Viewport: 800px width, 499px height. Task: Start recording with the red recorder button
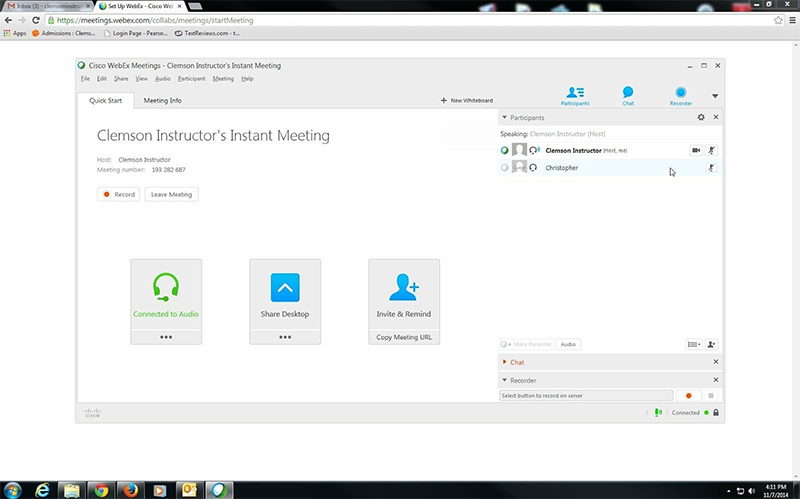coord(688,395)
